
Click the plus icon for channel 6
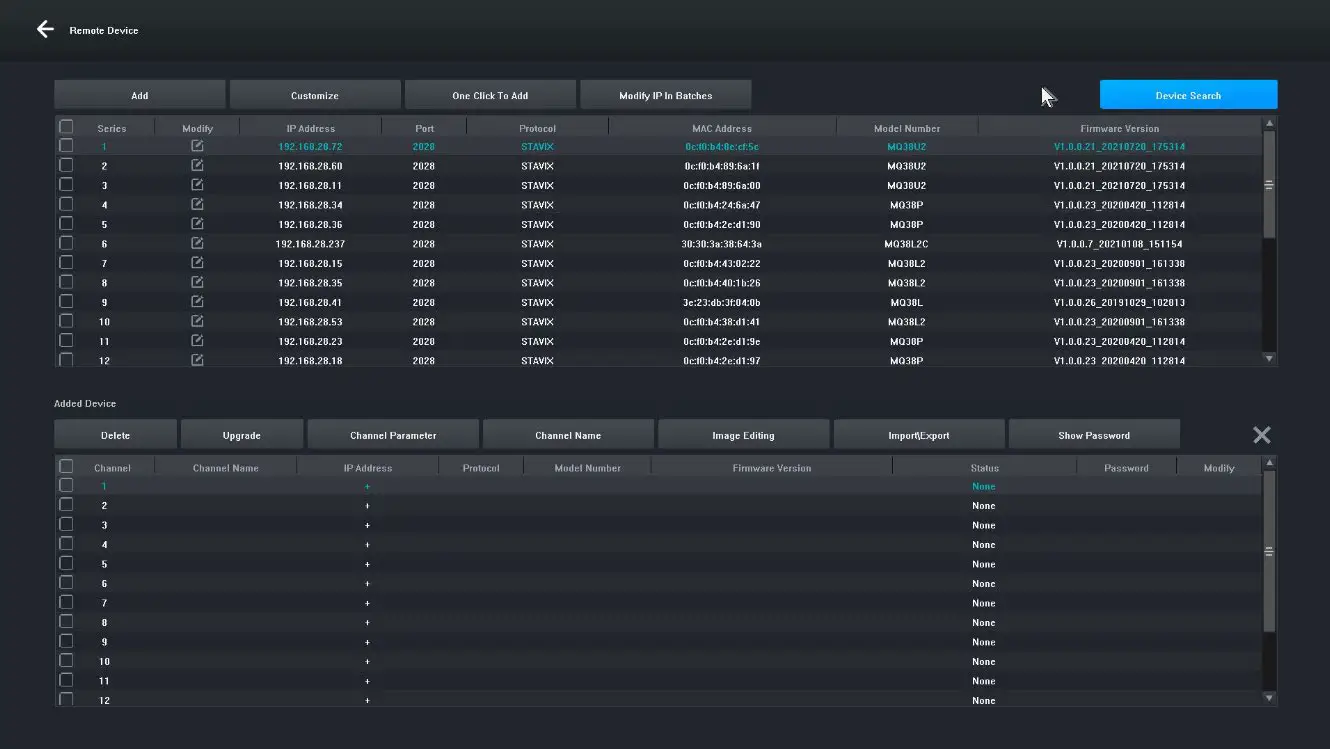368,584
